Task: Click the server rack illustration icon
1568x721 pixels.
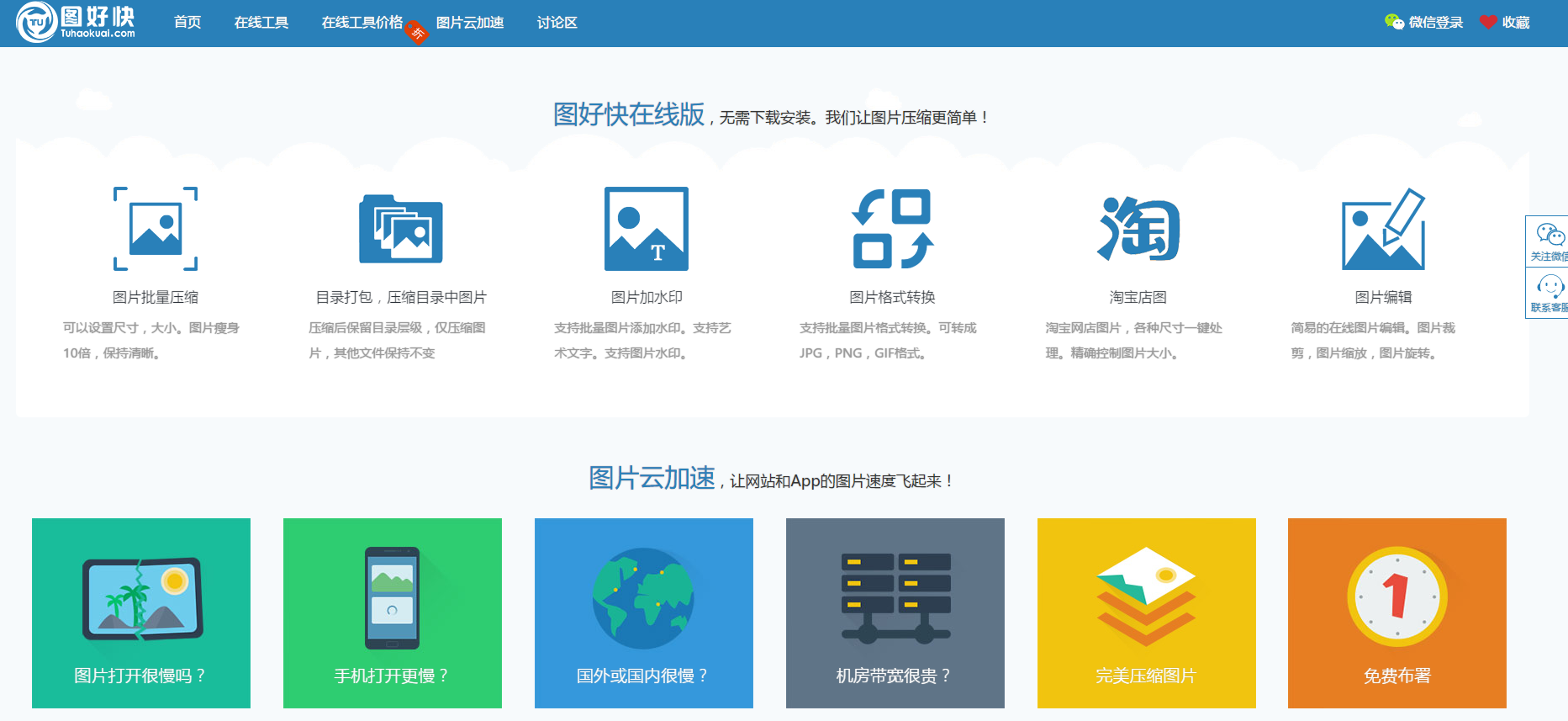Action: pos(896,598)
